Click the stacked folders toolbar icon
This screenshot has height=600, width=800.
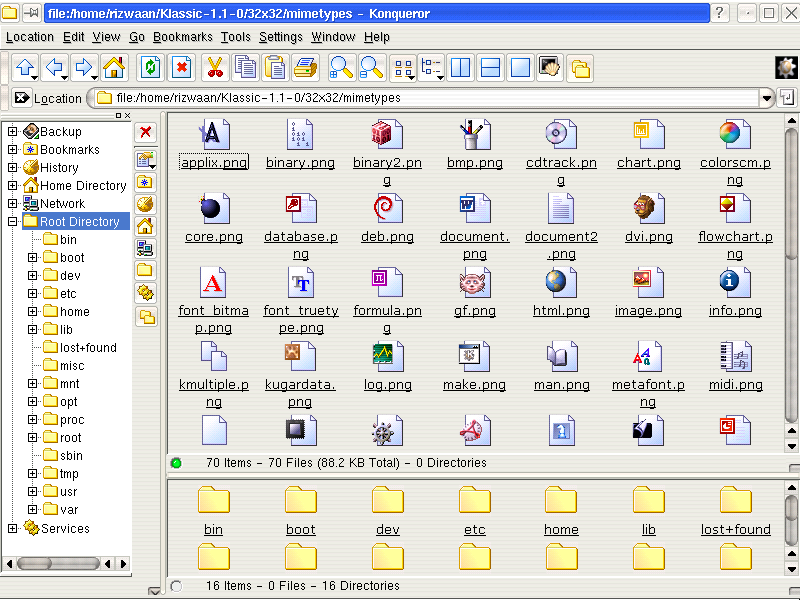[x=580, y=68]
